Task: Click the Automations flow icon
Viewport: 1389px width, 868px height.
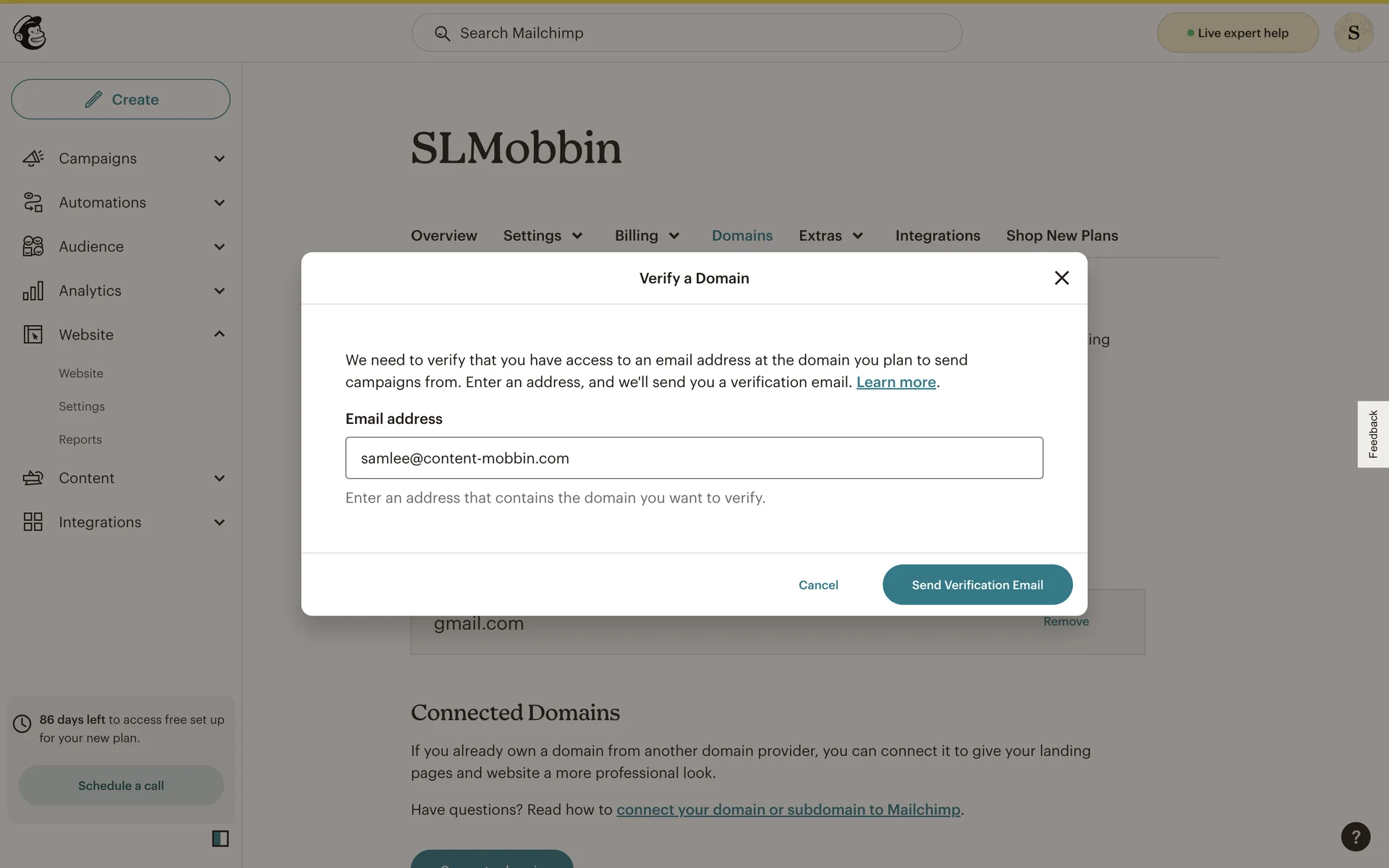Action: coord(33,203)
